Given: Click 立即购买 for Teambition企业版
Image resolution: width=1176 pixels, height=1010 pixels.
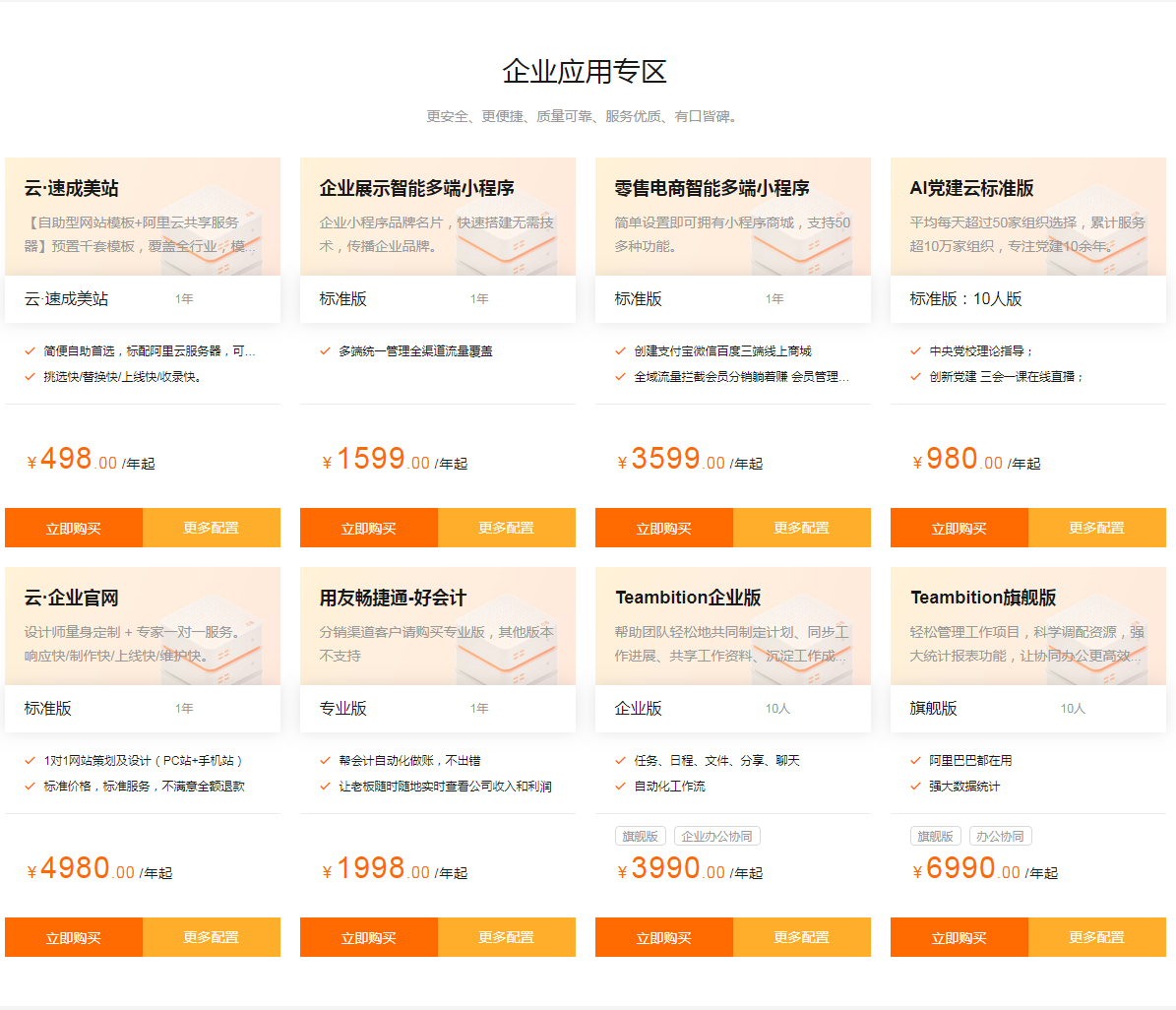Looking at the screenshot, I should click(x=663, y=937).
